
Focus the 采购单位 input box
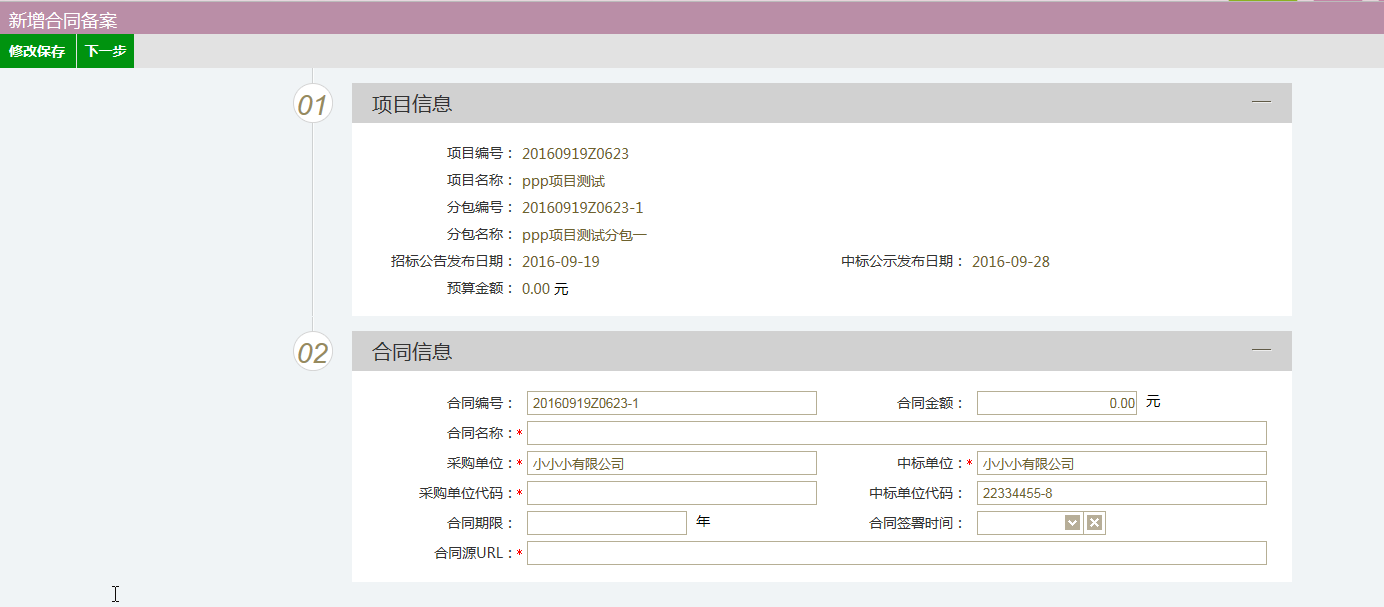coord(671,463)
